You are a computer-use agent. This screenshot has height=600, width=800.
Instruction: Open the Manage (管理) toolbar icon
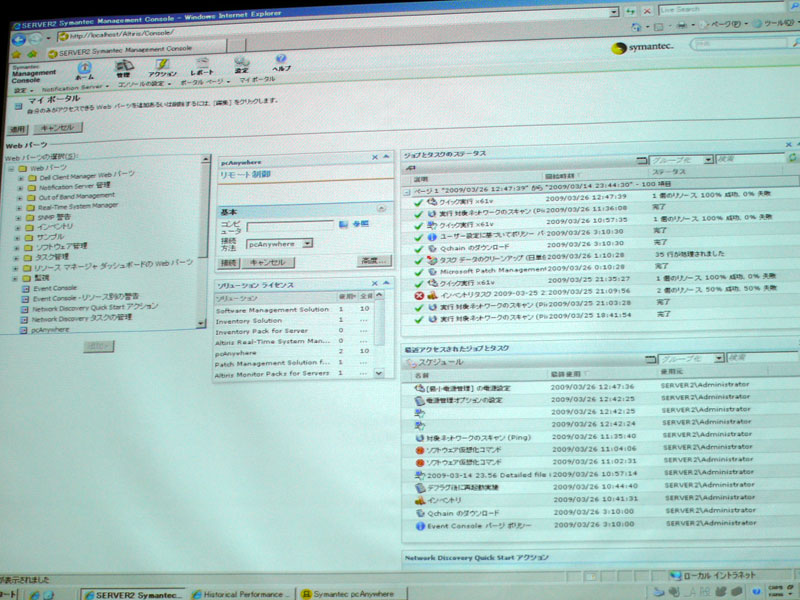pos(123,69)
